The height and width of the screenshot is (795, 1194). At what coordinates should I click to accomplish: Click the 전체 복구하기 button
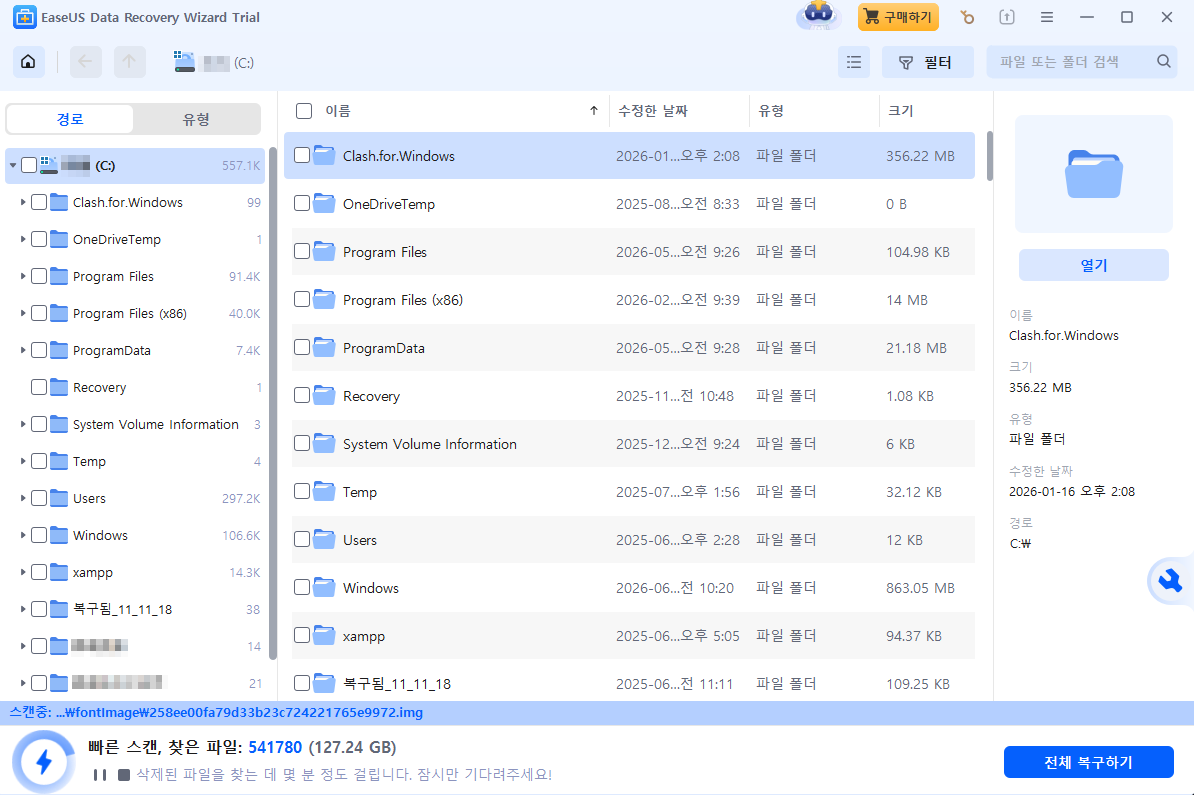click(1088, 762)
